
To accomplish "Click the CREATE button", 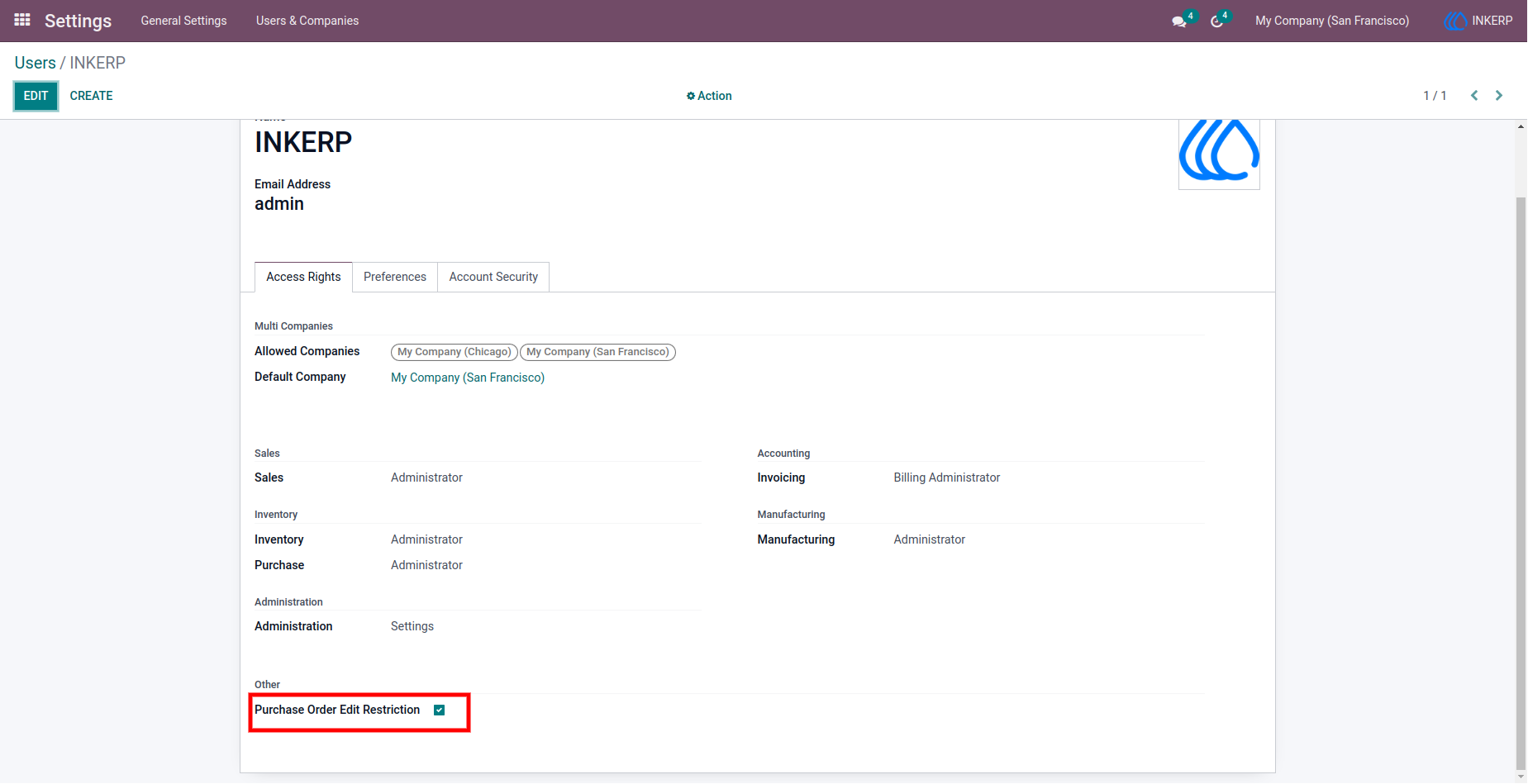I will click(91, 96).
